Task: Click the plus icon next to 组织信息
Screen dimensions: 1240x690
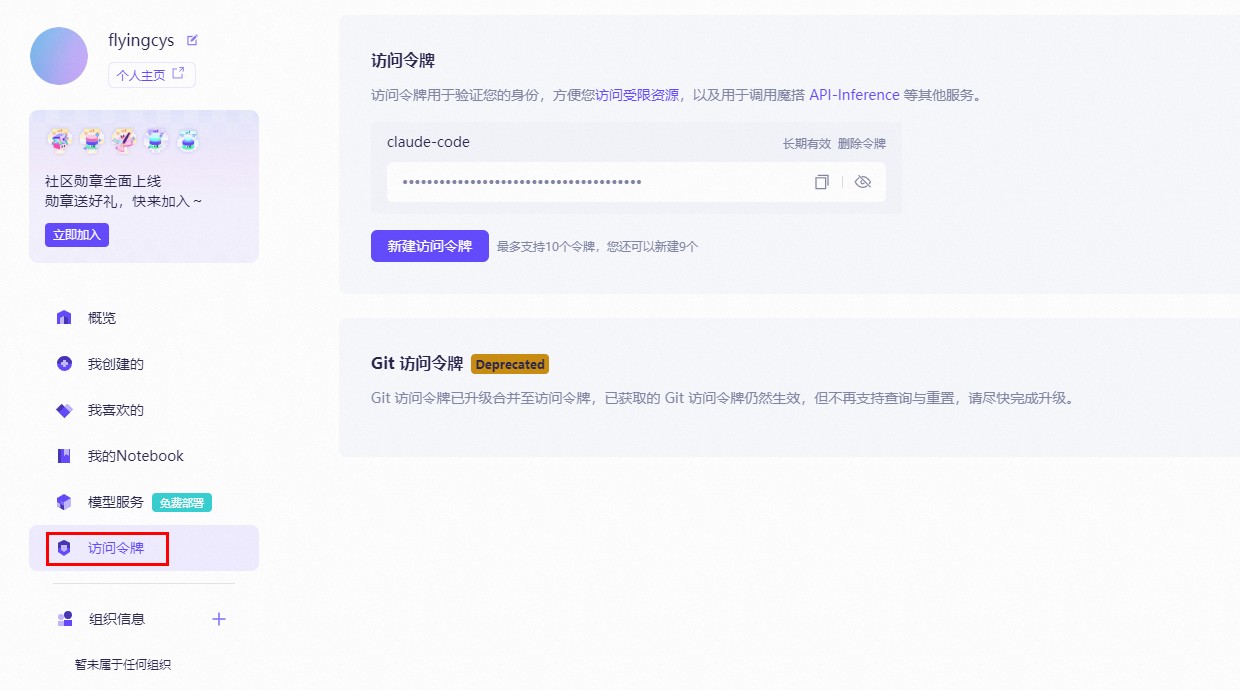Action: coord(218,618)
